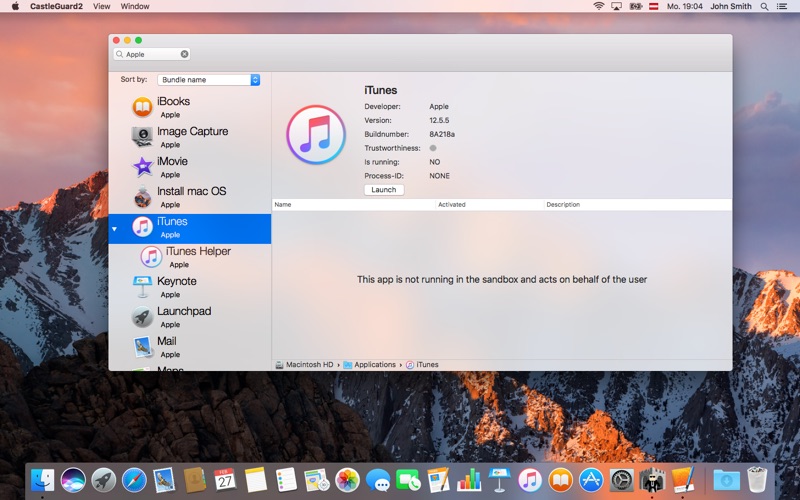800x500 pixels.
Task: Click the build number 8A218a
Action: point(442,134)
